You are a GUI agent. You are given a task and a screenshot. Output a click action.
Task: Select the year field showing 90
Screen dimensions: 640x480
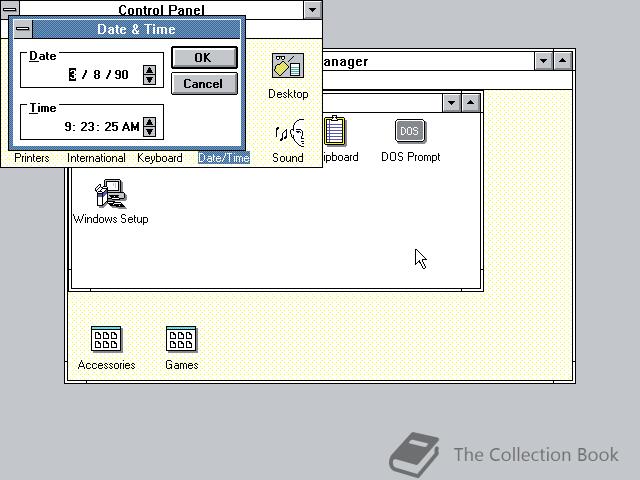click(x=121, y=75)
